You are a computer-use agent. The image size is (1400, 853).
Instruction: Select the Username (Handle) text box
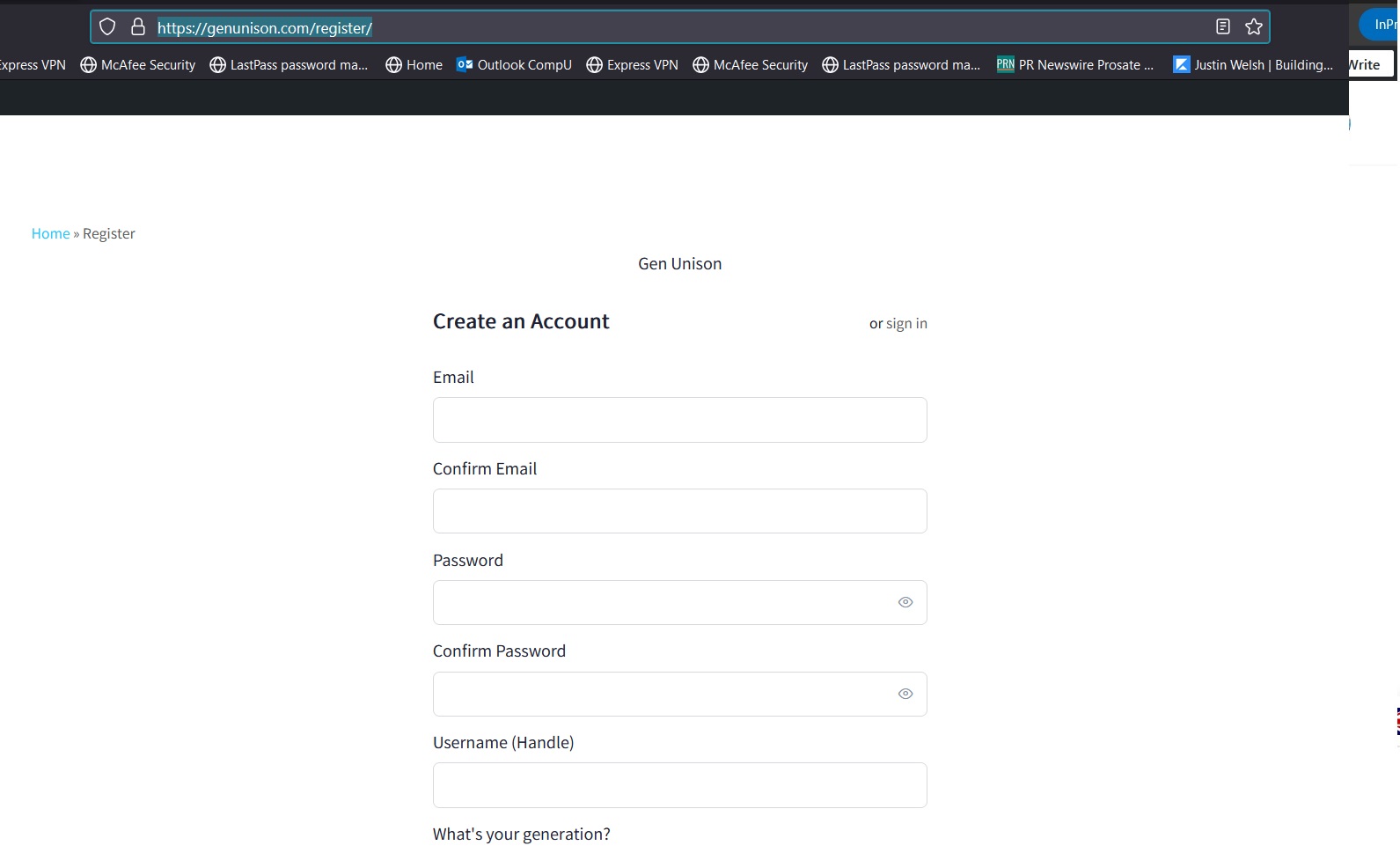(679, 785)
